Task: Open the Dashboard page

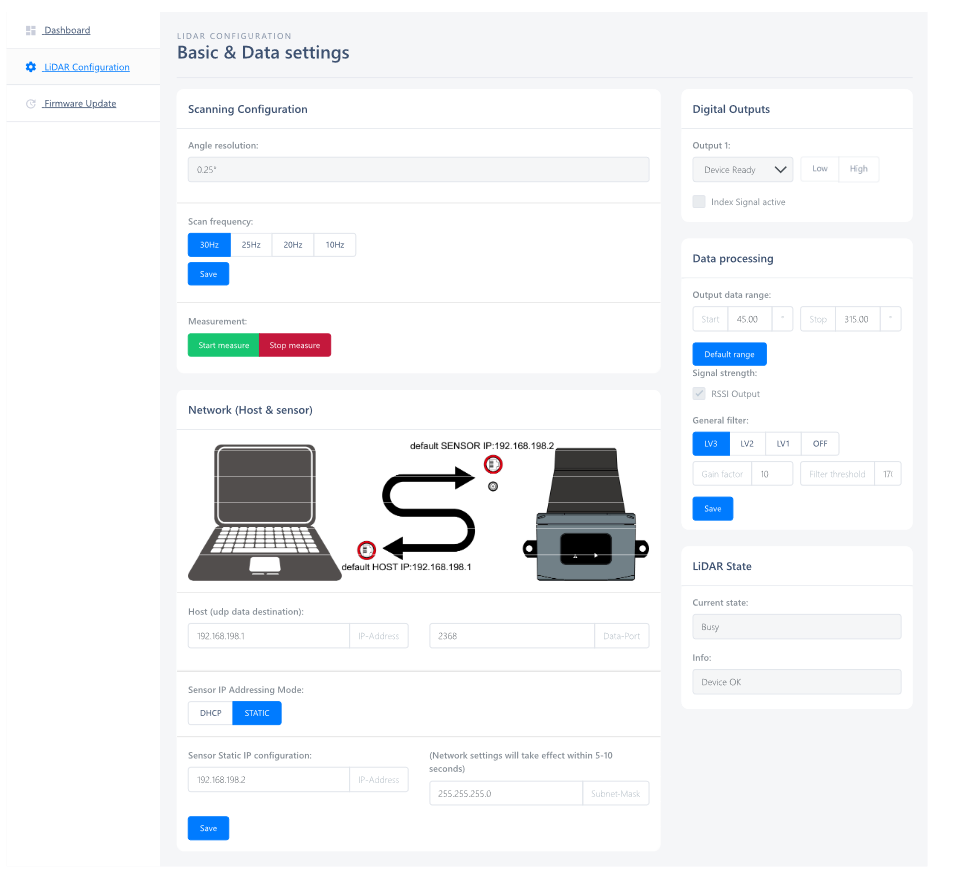Action: tap(67, 31)
